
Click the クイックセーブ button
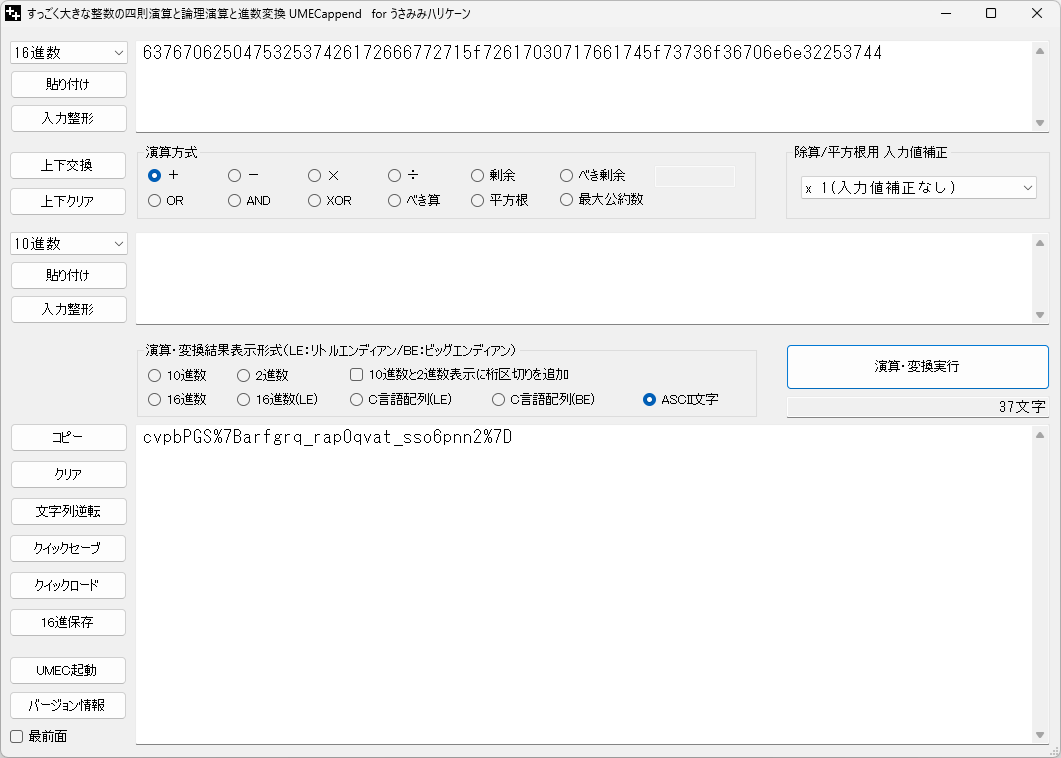(69, 548)
